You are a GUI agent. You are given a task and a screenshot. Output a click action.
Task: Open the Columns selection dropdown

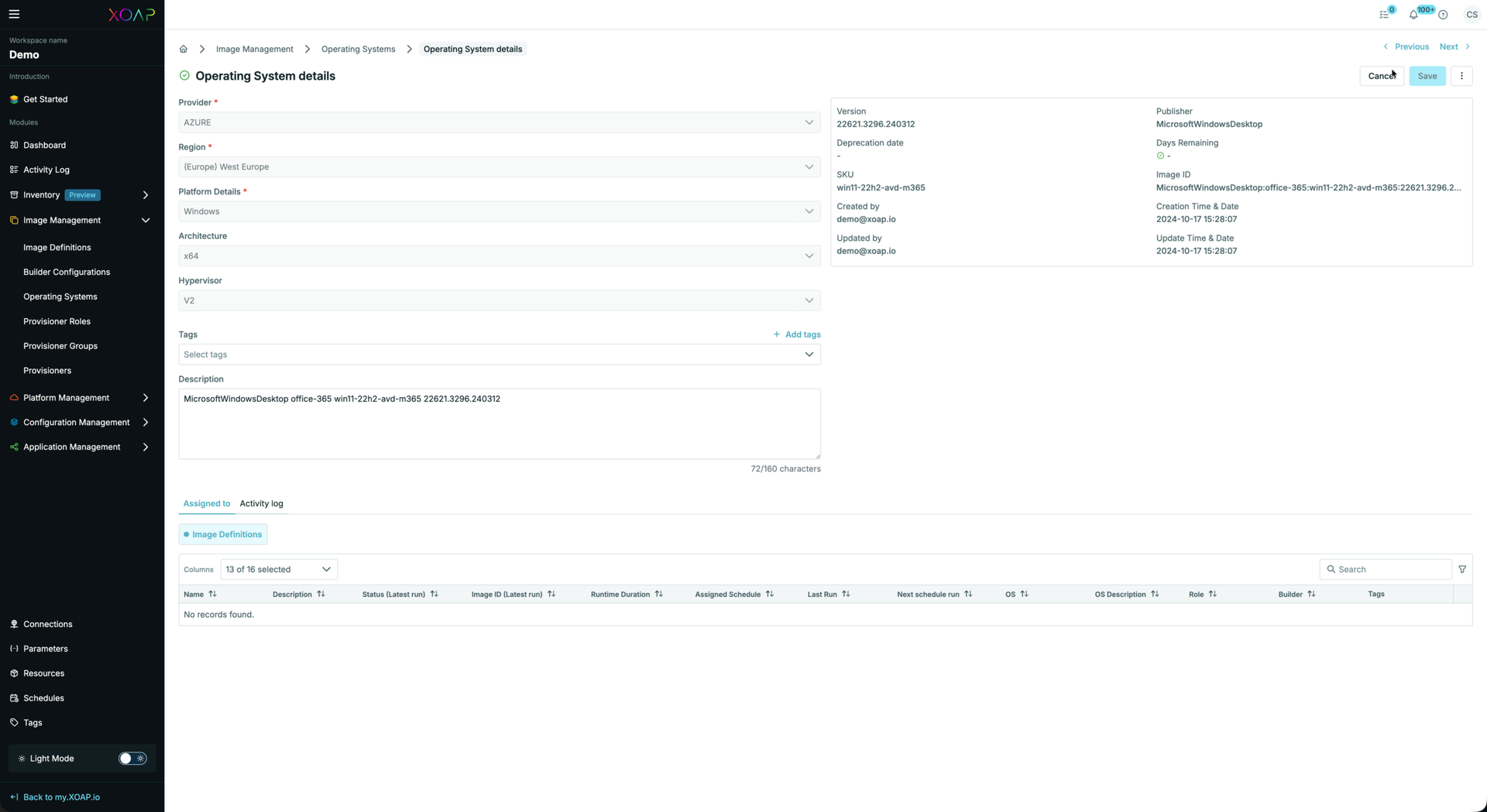[x=279, y=569]
